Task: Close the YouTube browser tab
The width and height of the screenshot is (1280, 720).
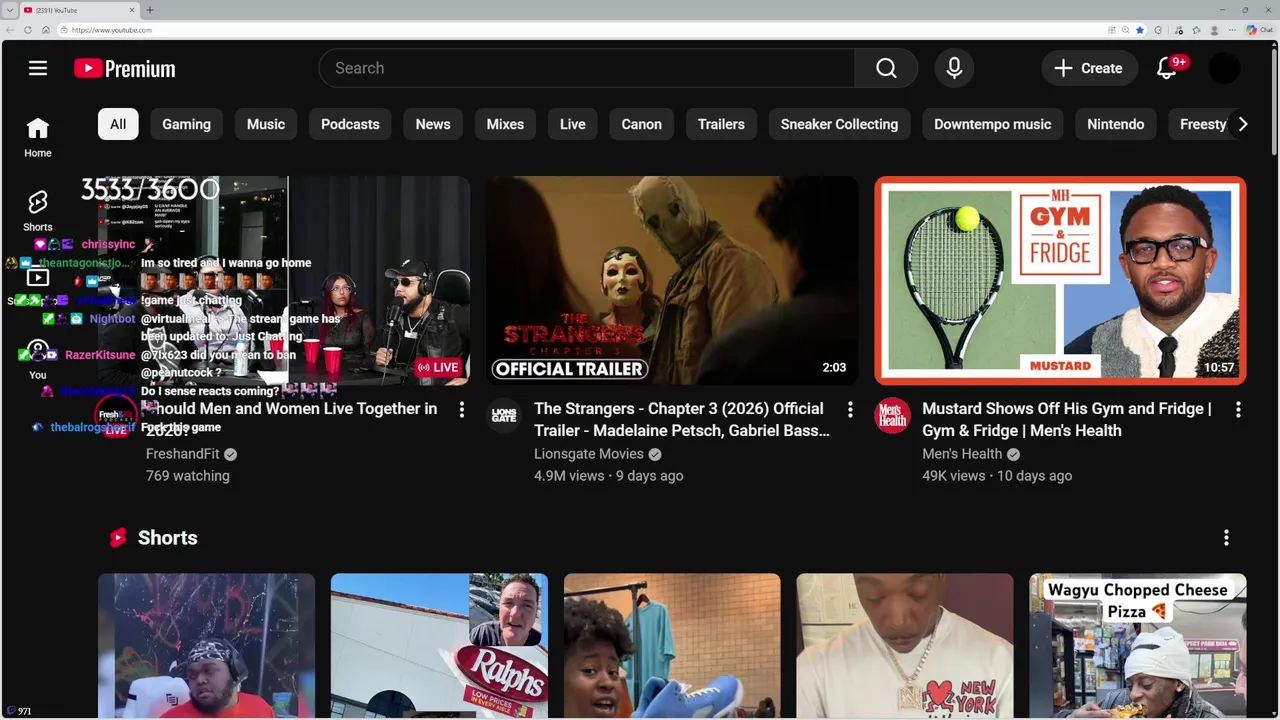Action: coord(132,10)
